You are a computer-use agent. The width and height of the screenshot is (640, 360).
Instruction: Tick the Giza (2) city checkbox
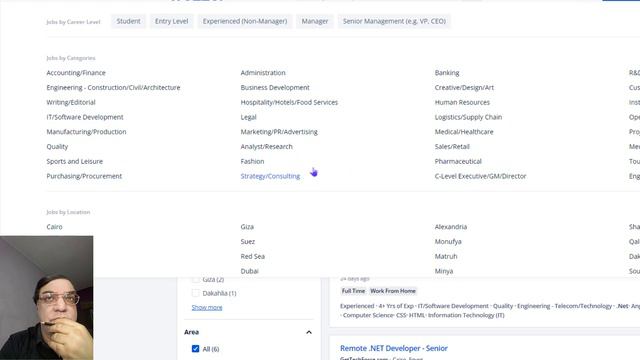click(x=196, y=280)
